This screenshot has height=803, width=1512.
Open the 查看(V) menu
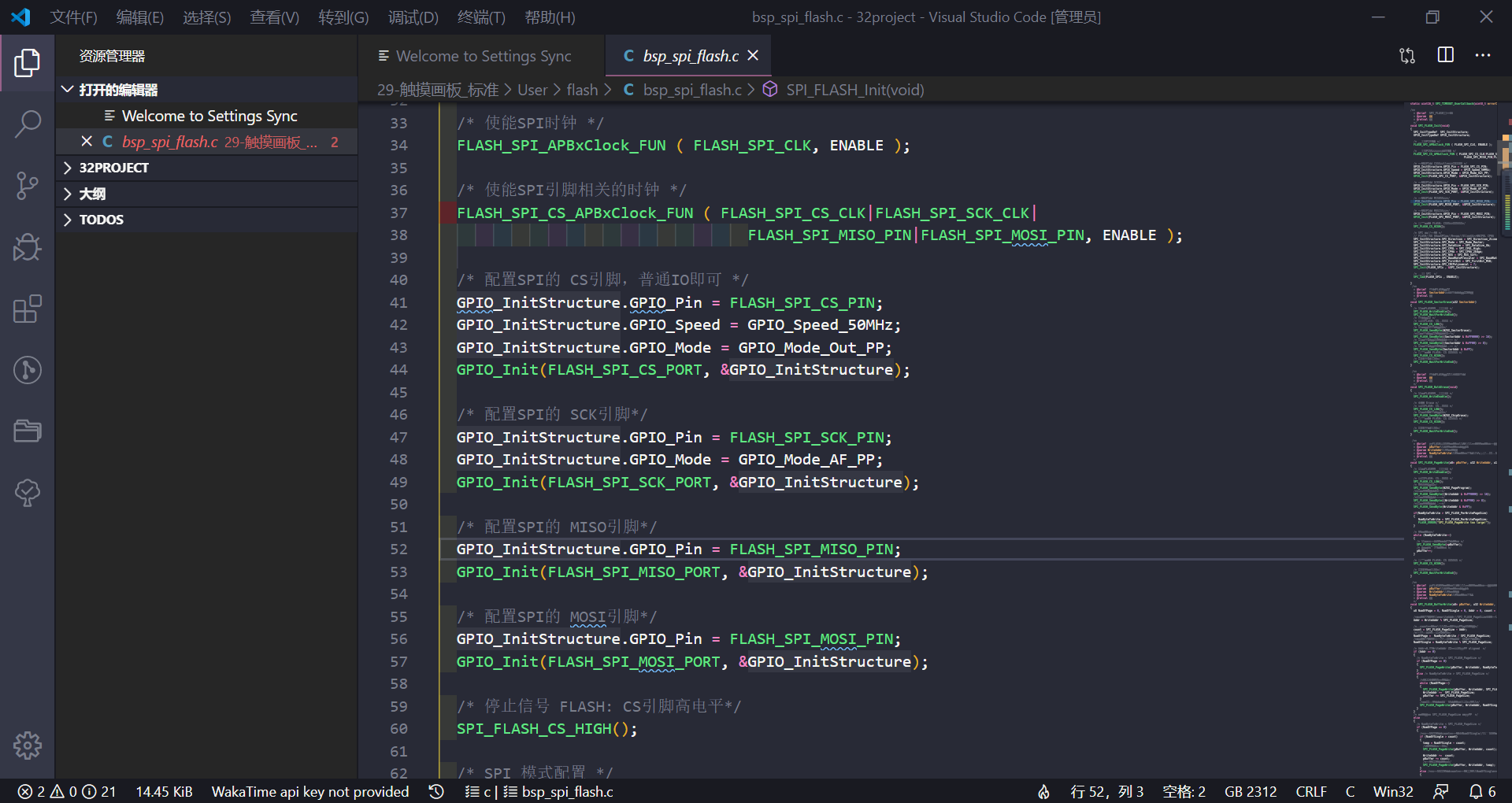[x=275, y=17]
